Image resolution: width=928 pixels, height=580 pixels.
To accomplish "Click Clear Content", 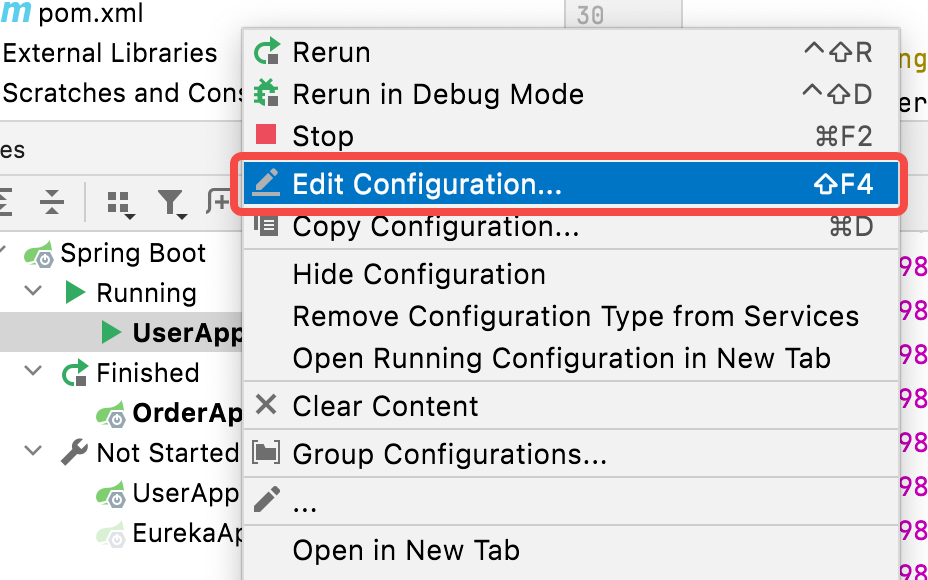I will pos(385,406).
